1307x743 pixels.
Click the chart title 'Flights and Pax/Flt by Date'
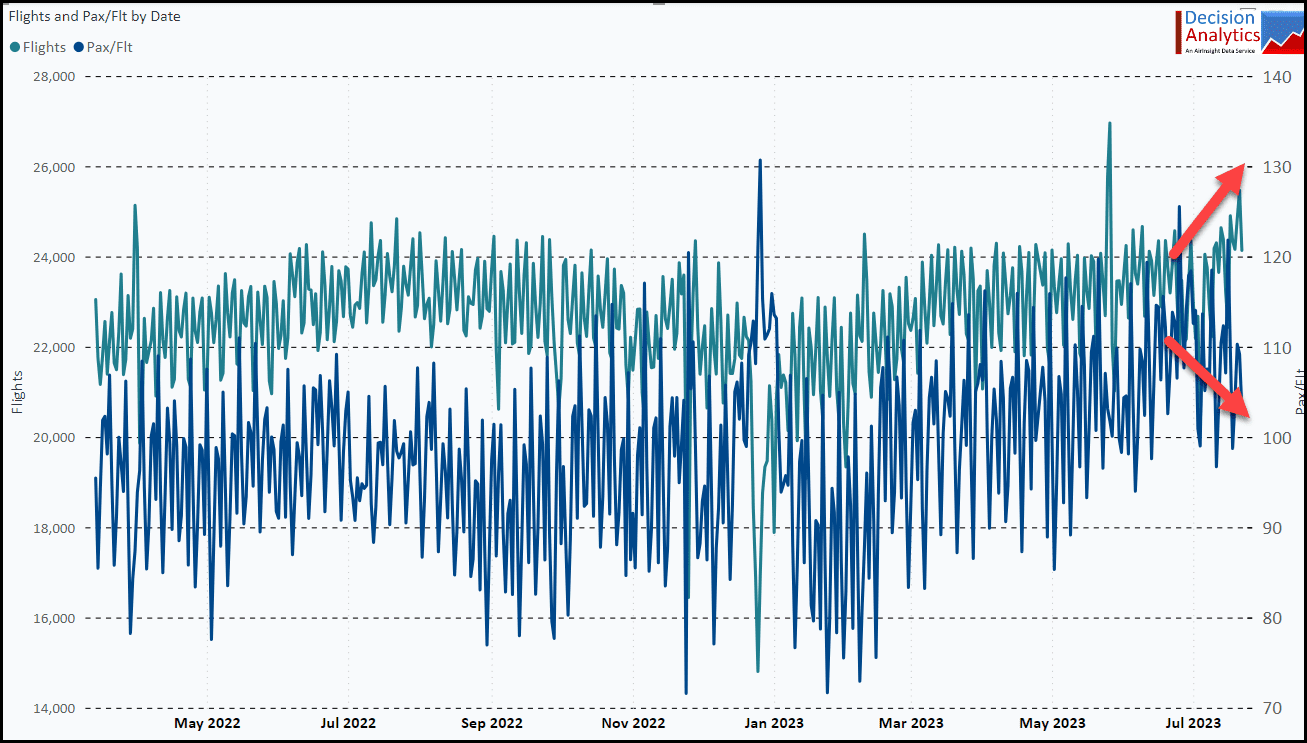click(x=95, y=17)
